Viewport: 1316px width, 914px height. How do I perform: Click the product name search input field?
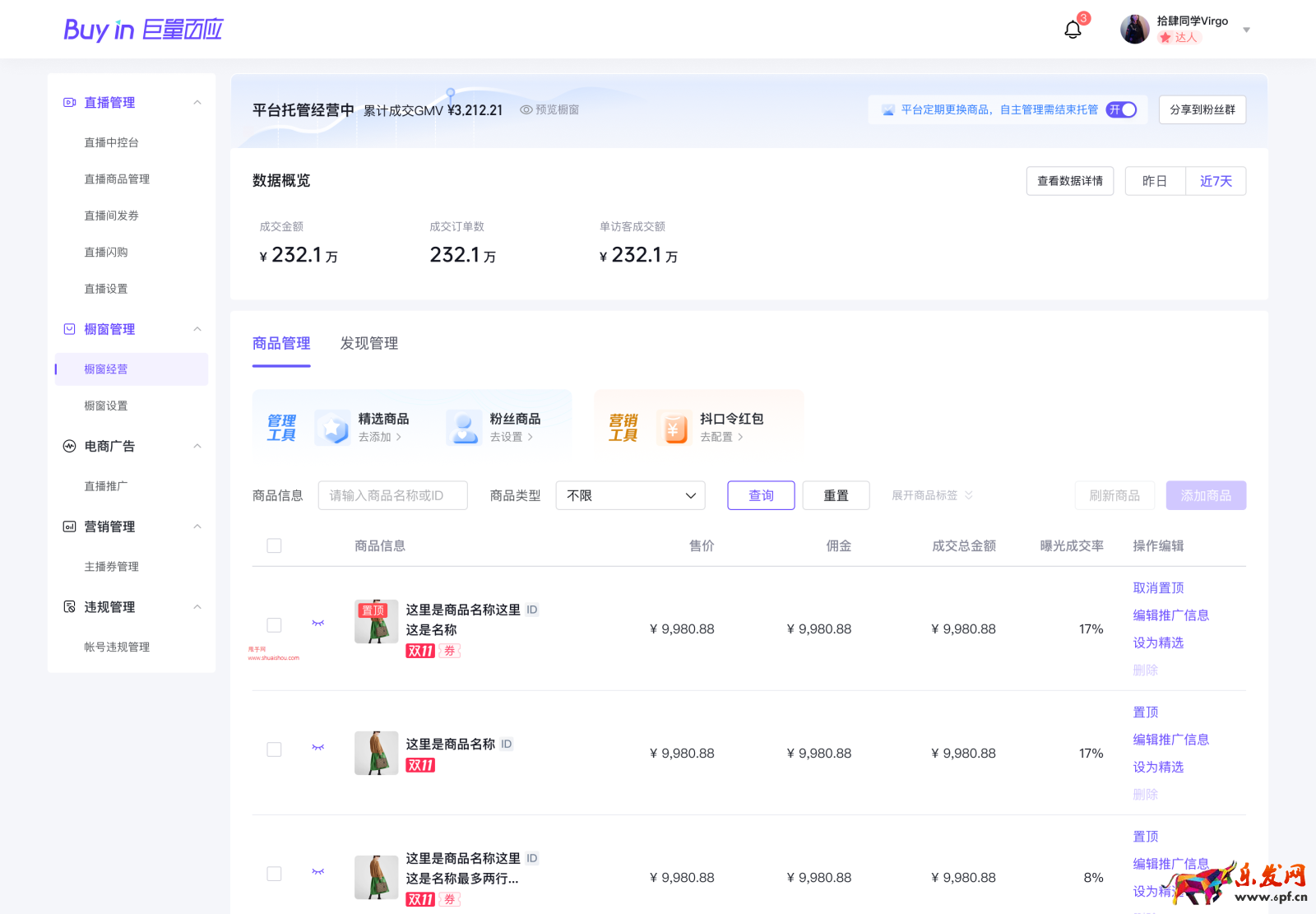tap(392, 495)
